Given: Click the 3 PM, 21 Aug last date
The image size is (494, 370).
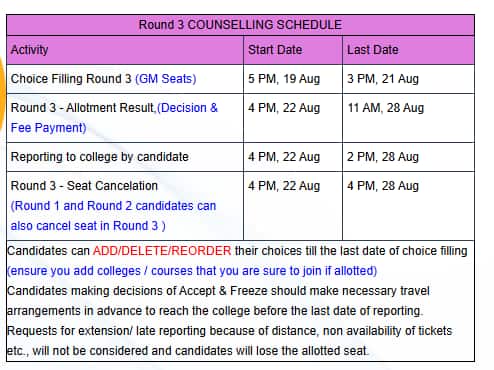Looking at the screenshot, I should [383, 79].
